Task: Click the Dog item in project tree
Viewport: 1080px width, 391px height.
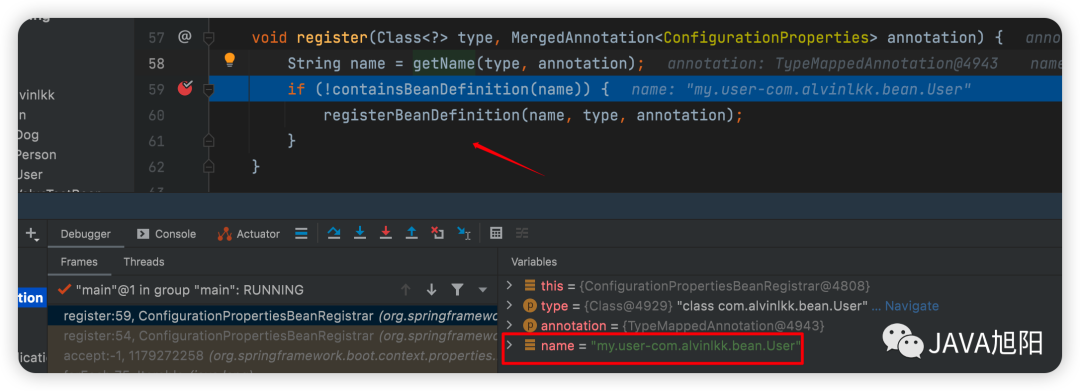Action: (x=28, y=135)
